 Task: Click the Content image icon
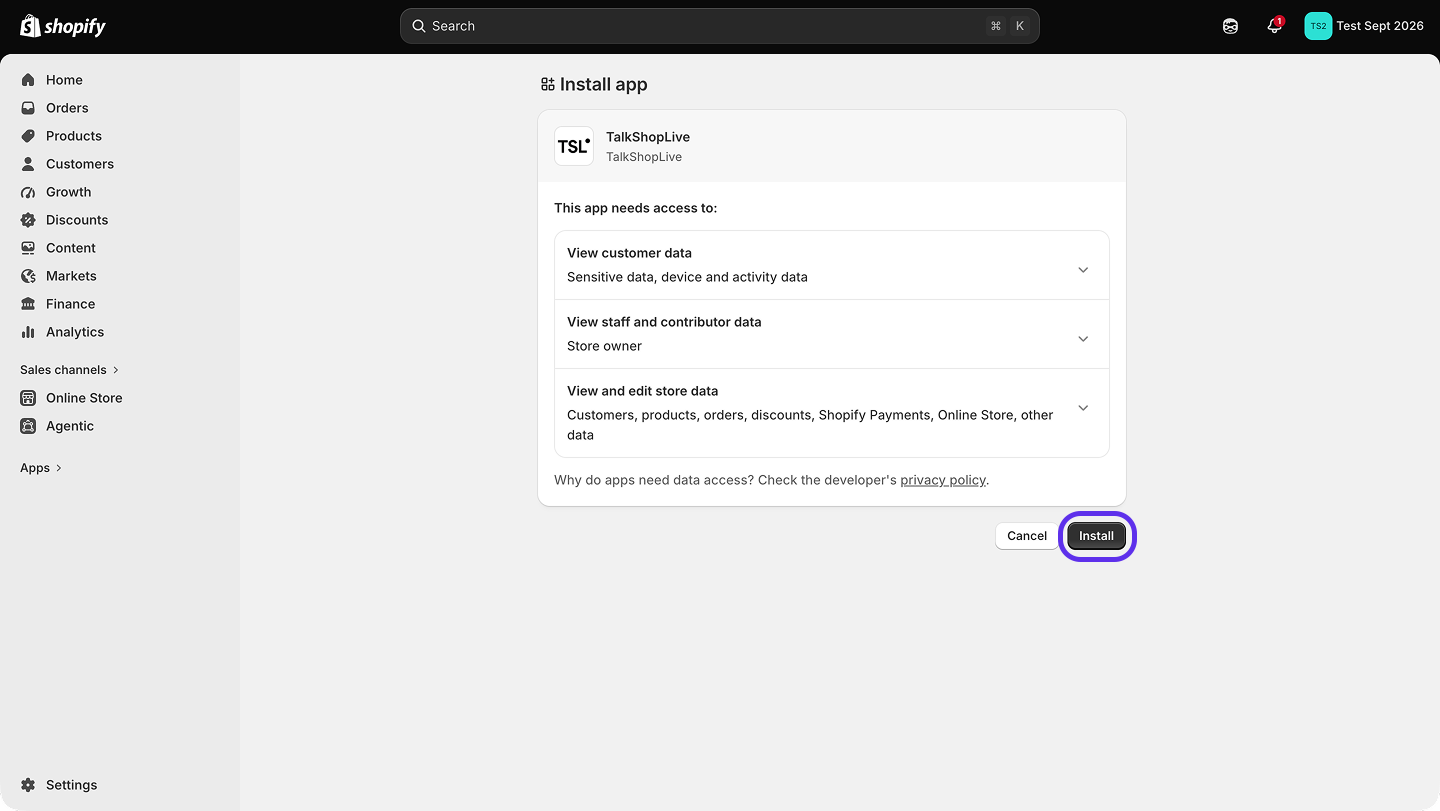coord(28,248)
